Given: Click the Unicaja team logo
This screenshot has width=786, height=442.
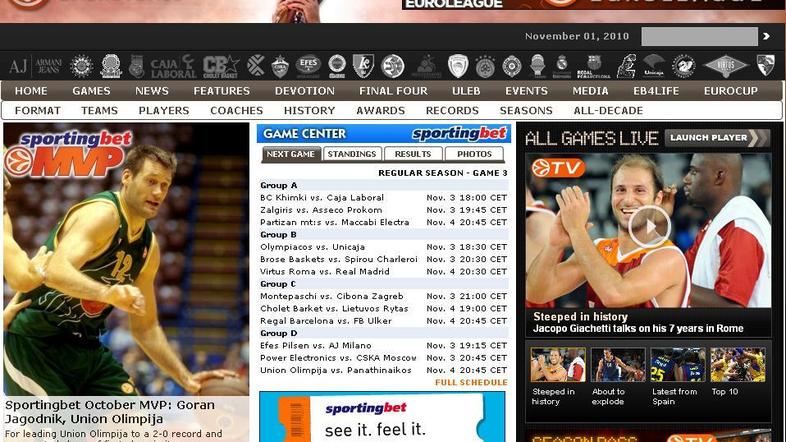Looking at the screenshot, I should click(x=653, y=66).
